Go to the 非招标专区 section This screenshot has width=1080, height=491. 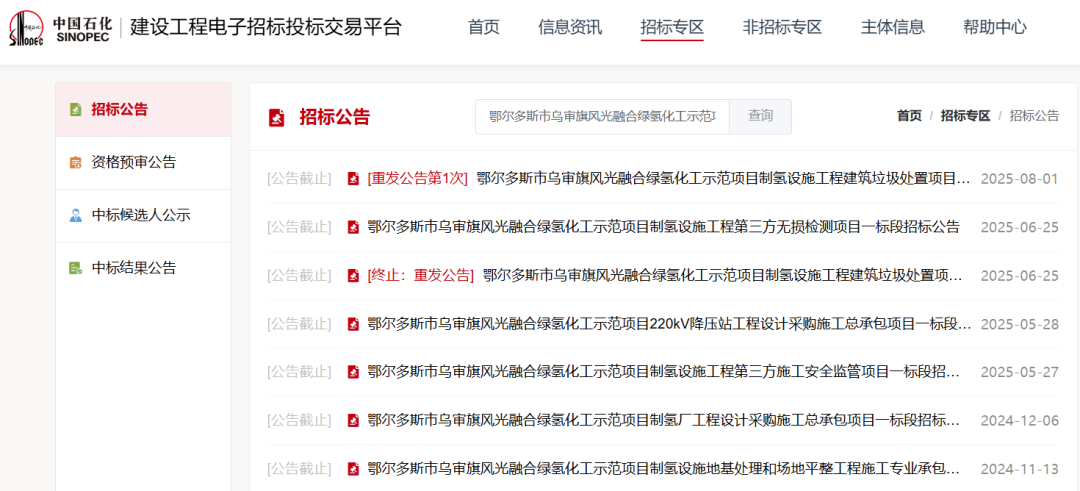click(x=782, y=28)
